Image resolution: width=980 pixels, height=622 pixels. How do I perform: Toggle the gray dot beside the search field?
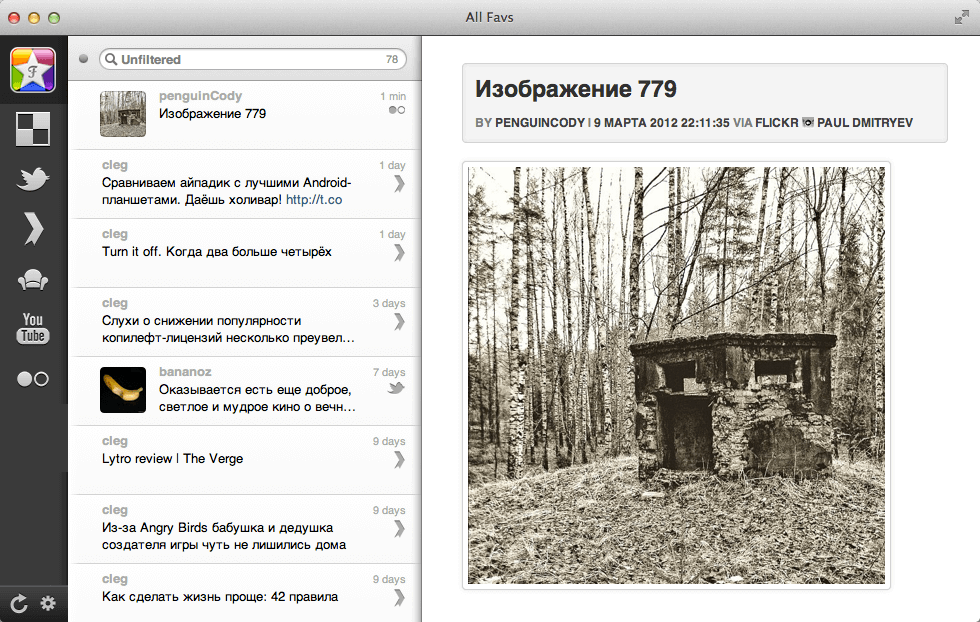(83, 59)
